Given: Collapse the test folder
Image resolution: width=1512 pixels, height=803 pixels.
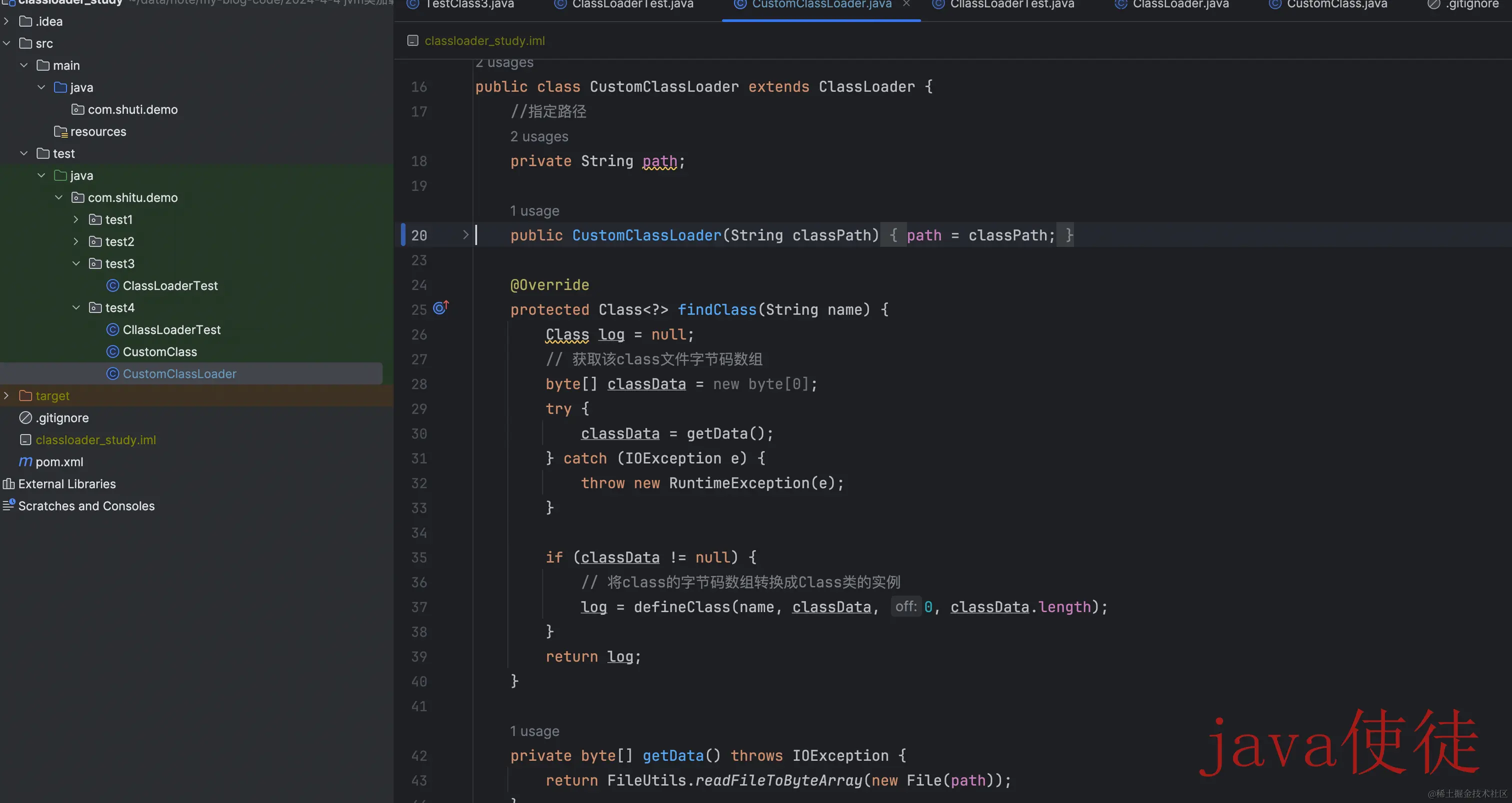Looking at the screenshot, I should click(x=24, y=153).
